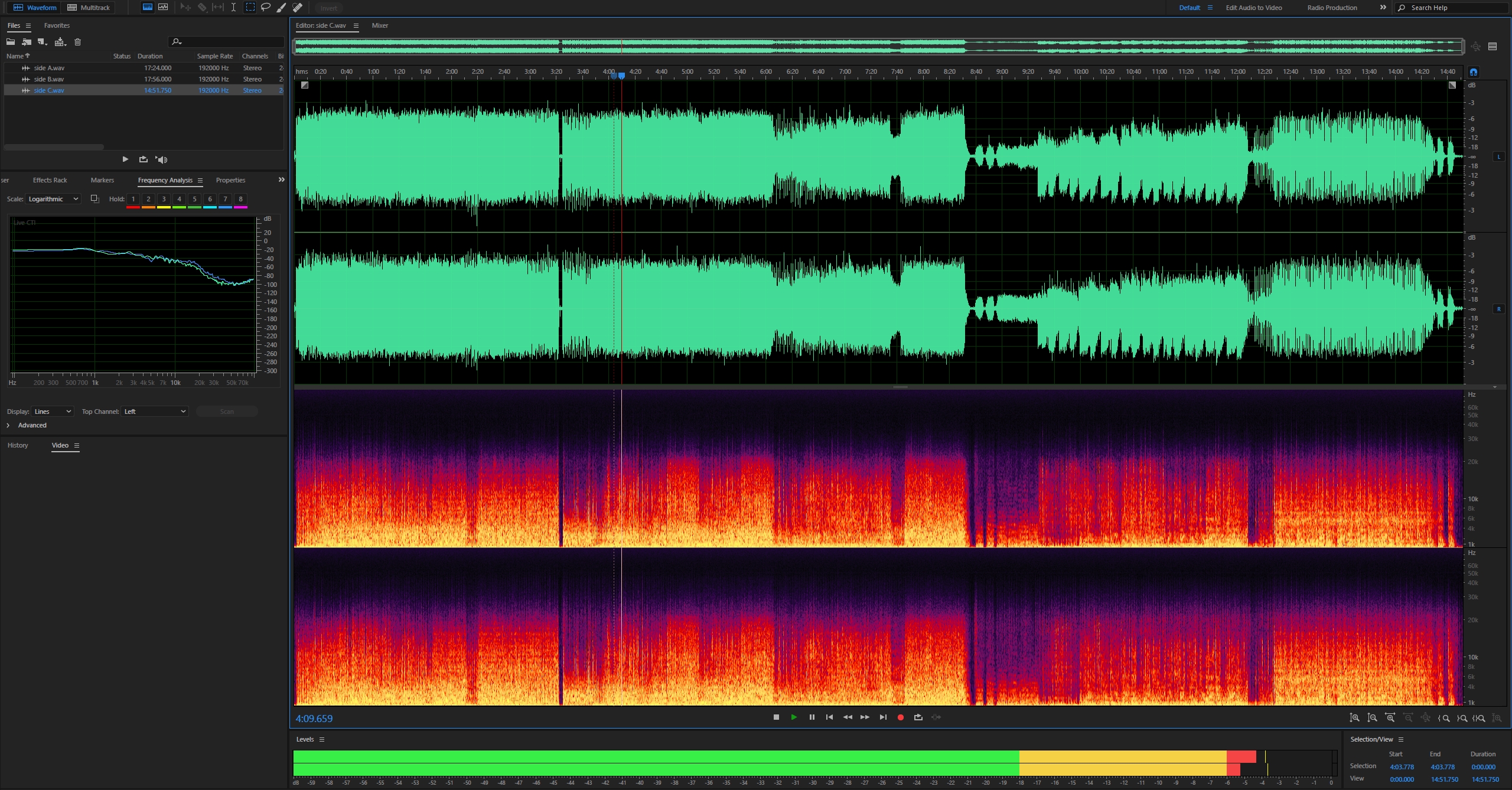Click the red Record button
This screenshot has height=790, width=1512.
(900, 717)
